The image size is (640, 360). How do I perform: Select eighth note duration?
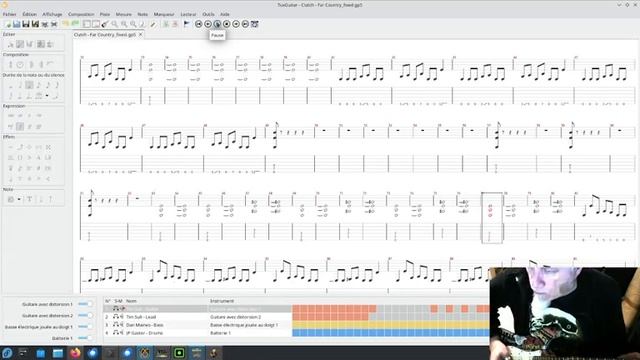pyautogui.click(x=38, y=85)
